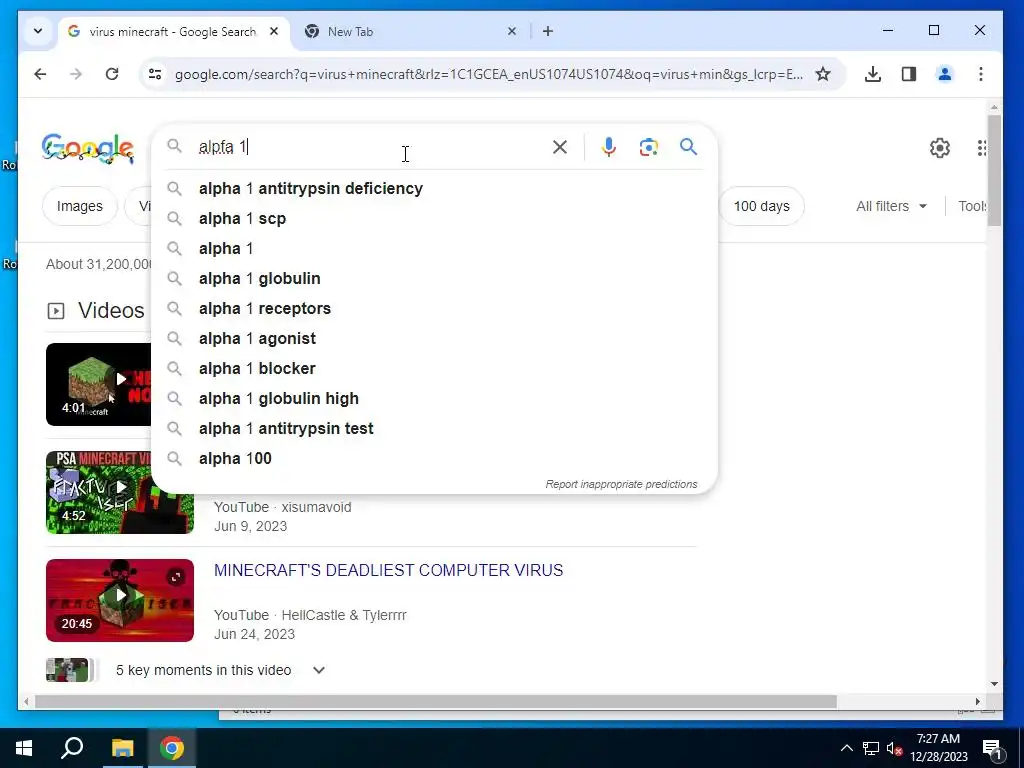The image size is (1024, 768).
Task: Select the virus minecraft Google Search tab
Action: coord(174,31)
